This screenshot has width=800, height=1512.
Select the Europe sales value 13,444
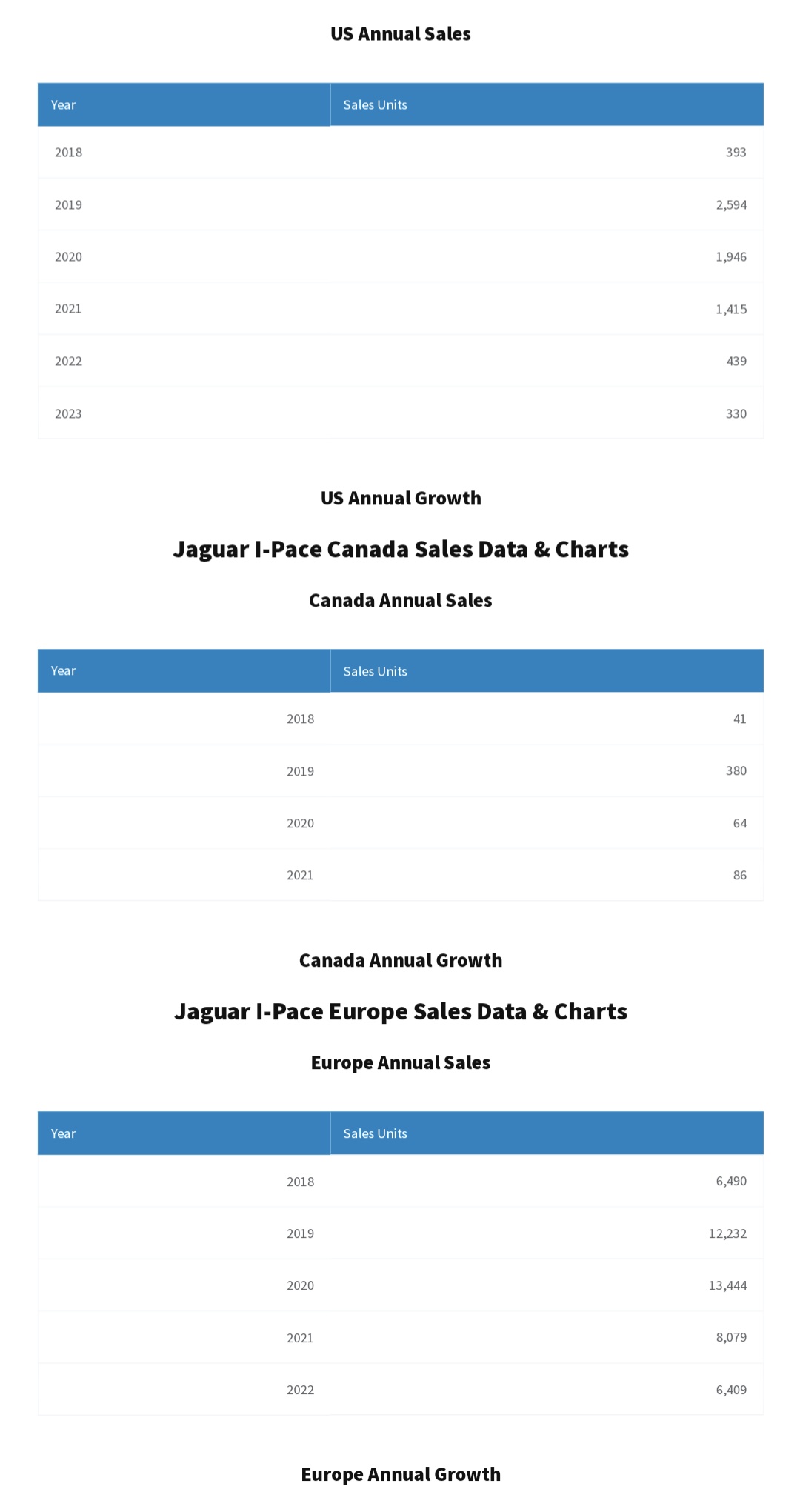(x=727, y=1285)
